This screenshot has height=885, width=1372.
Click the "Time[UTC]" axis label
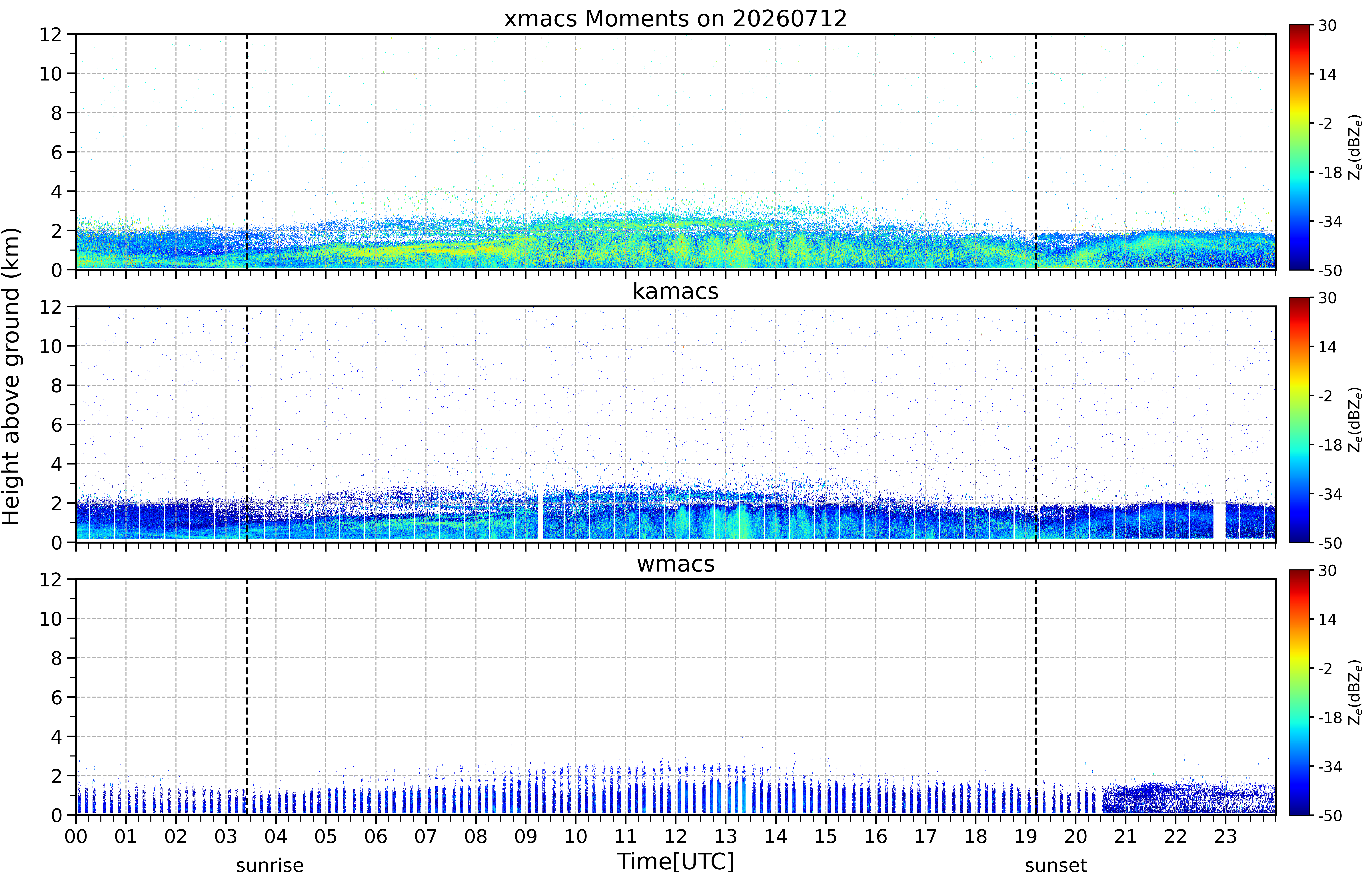click(x=675, y=861)
